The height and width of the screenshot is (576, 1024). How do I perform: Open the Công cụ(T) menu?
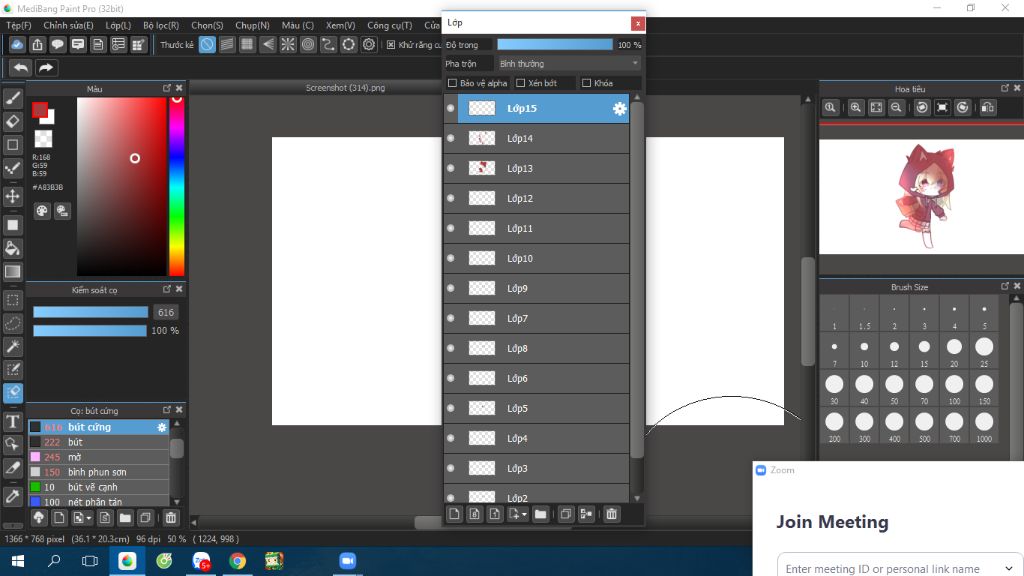pos(390,25)
